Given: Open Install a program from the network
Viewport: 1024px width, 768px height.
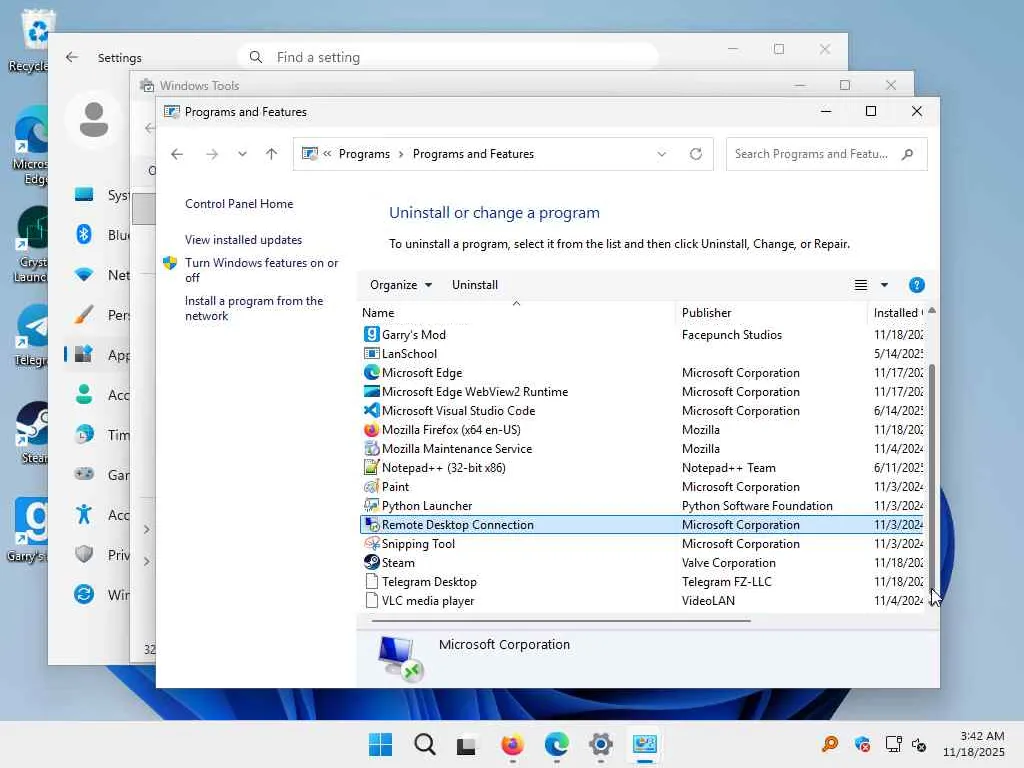Looking at the screenshot, I should 254,308.
